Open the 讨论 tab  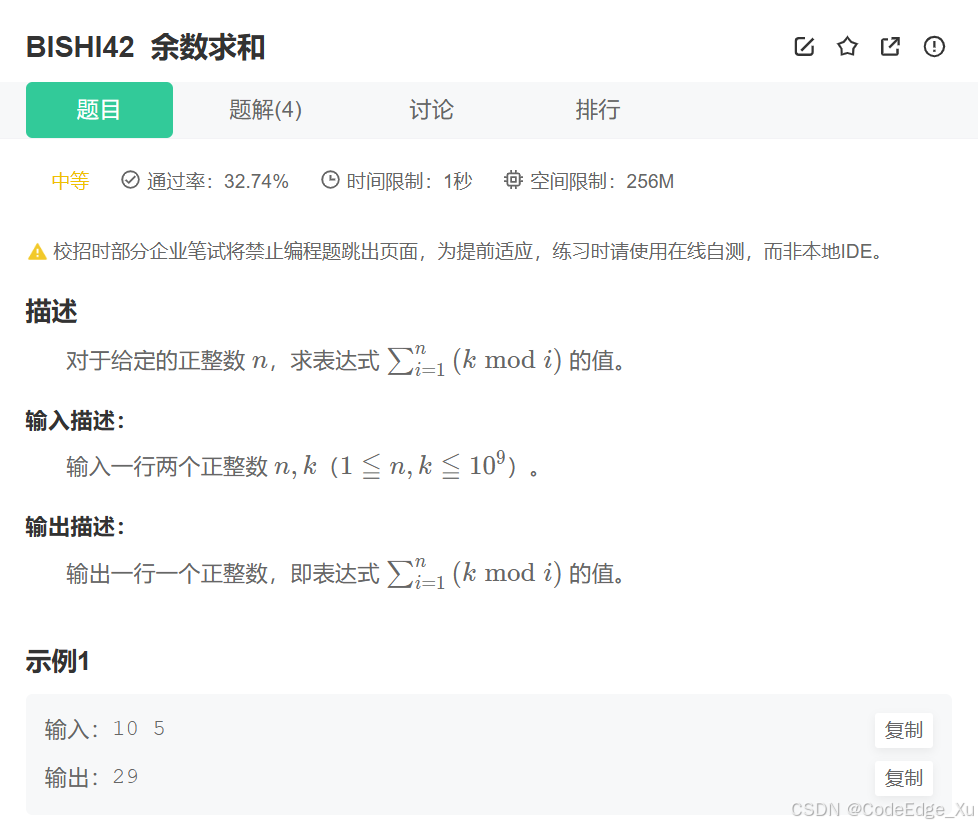click(431, 110)
